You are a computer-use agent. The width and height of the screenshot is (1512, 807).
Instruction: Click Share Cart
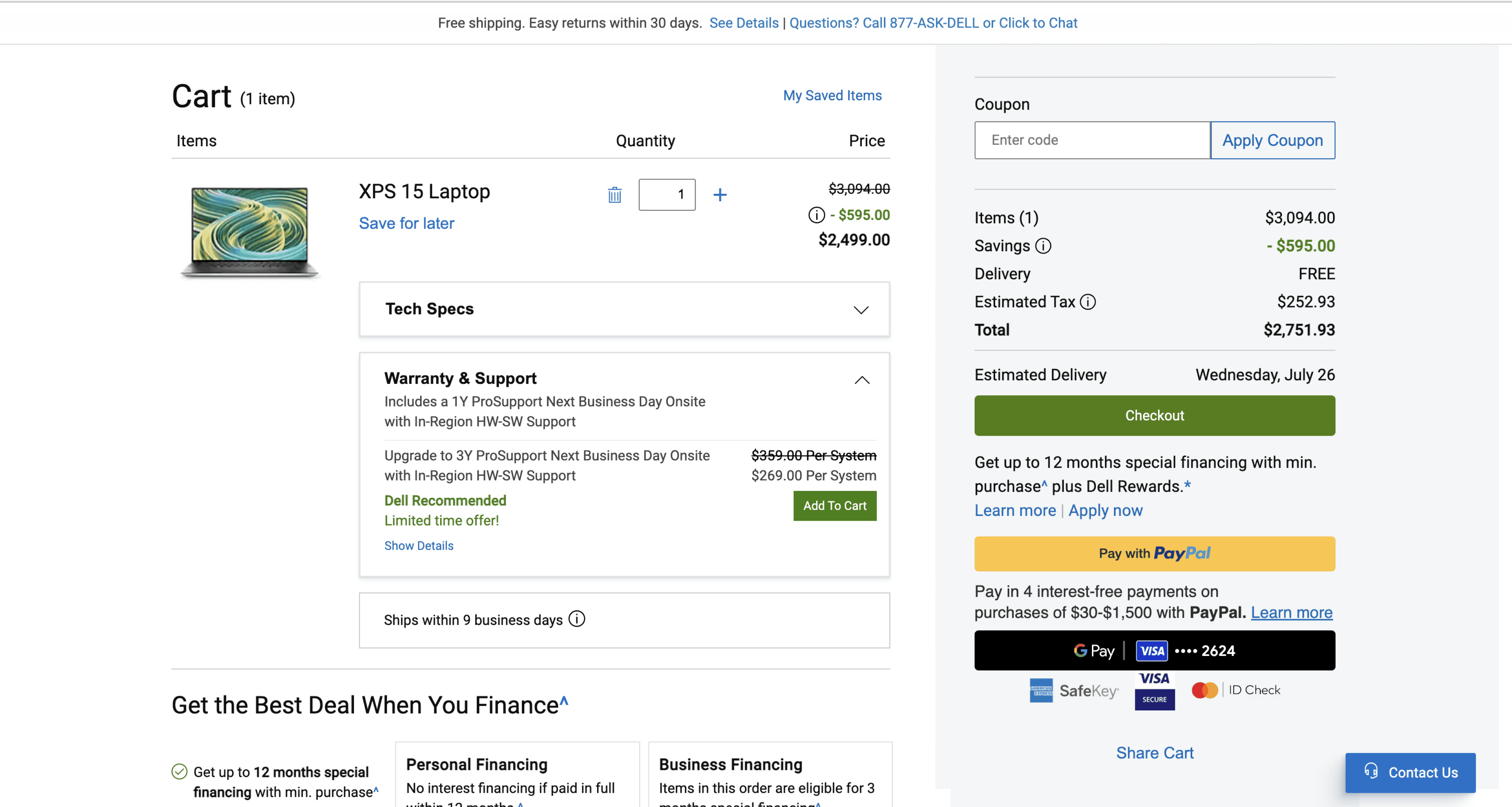click(x=1154, y=753)
